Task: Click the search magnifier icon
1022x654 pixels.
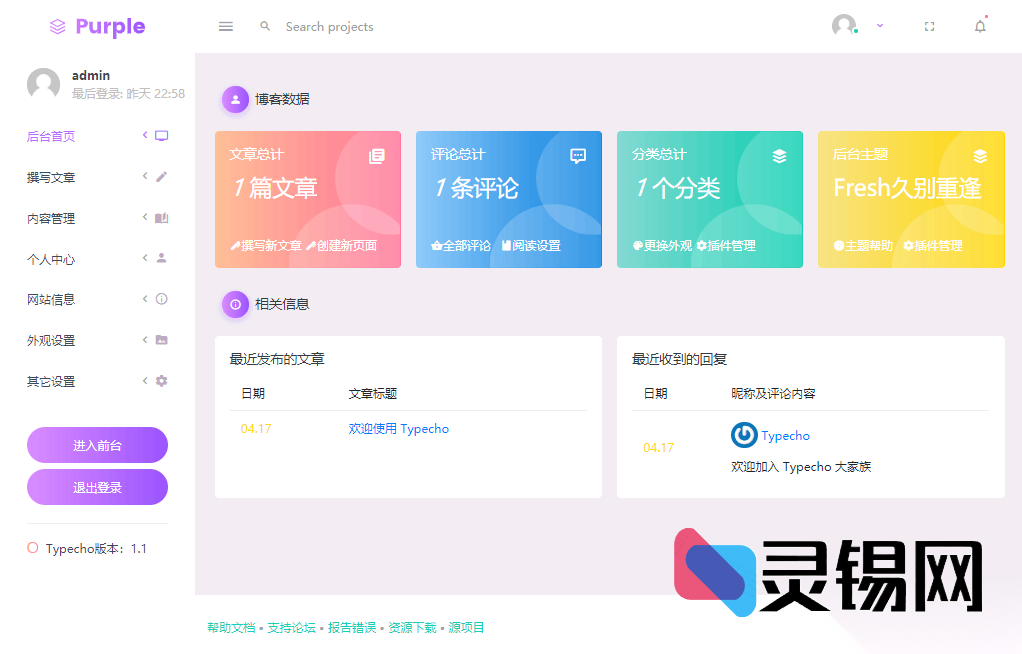Action: click(x=265, y=27)
